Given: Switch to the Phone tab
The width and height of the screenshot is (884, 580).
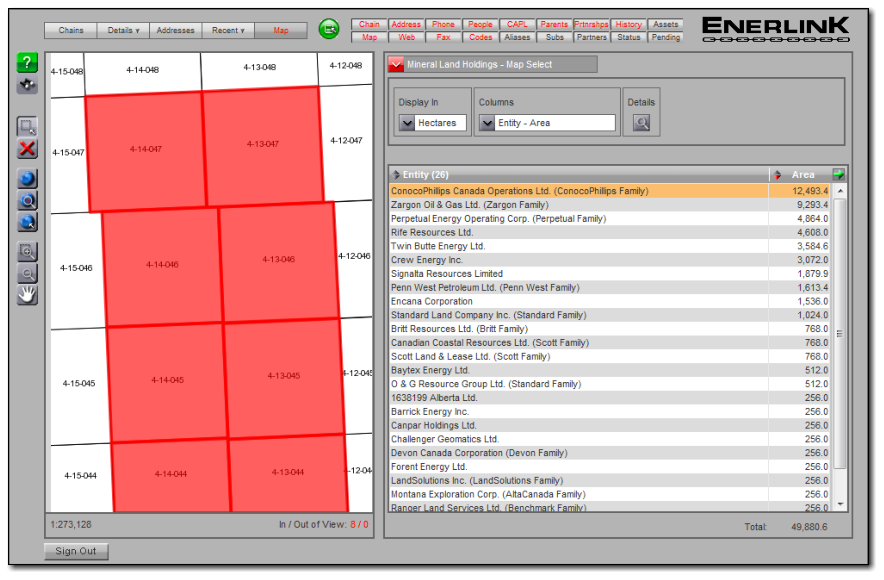Looking at the screenshot, I should tap(443, 24).
